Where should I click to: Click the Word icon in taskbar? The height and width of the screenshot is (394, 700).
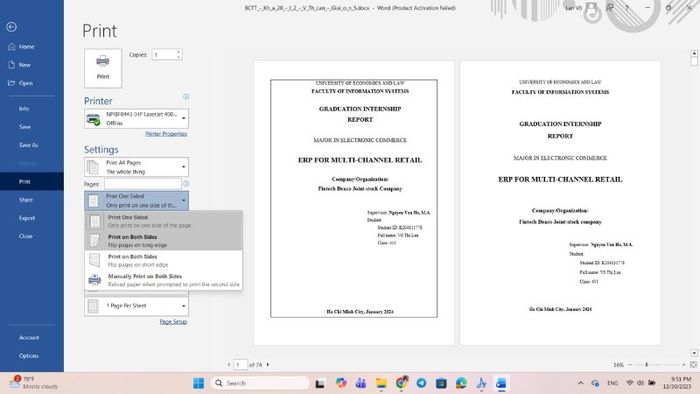tap(501, 383)
